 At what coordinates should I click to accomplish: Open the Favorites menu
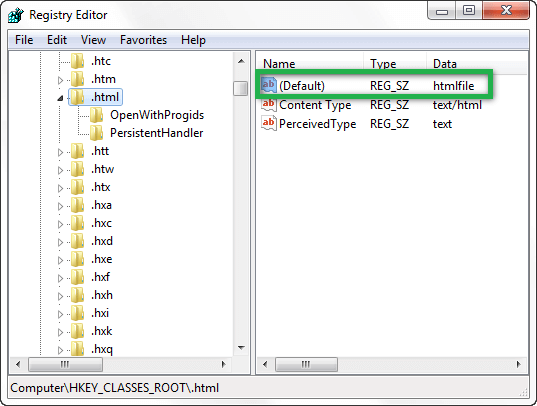pos(143,40)
